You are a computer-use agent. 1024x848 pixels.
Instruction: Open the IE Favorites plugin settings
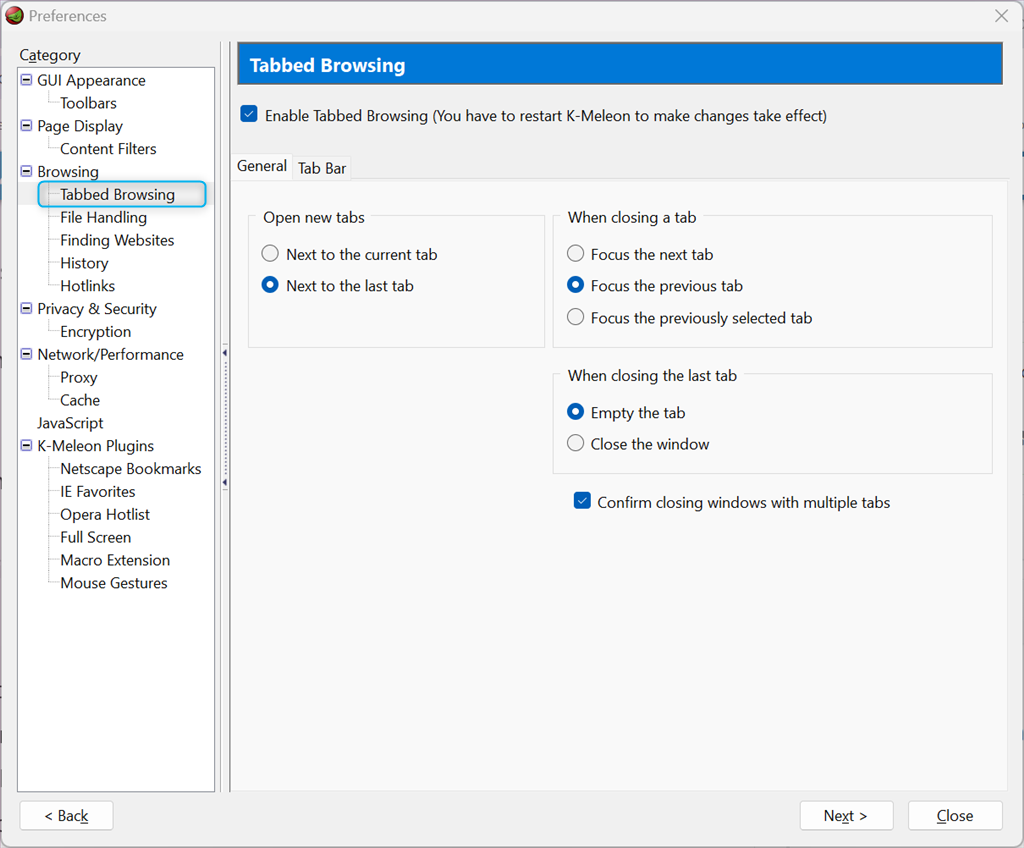[x=97, y=492]
